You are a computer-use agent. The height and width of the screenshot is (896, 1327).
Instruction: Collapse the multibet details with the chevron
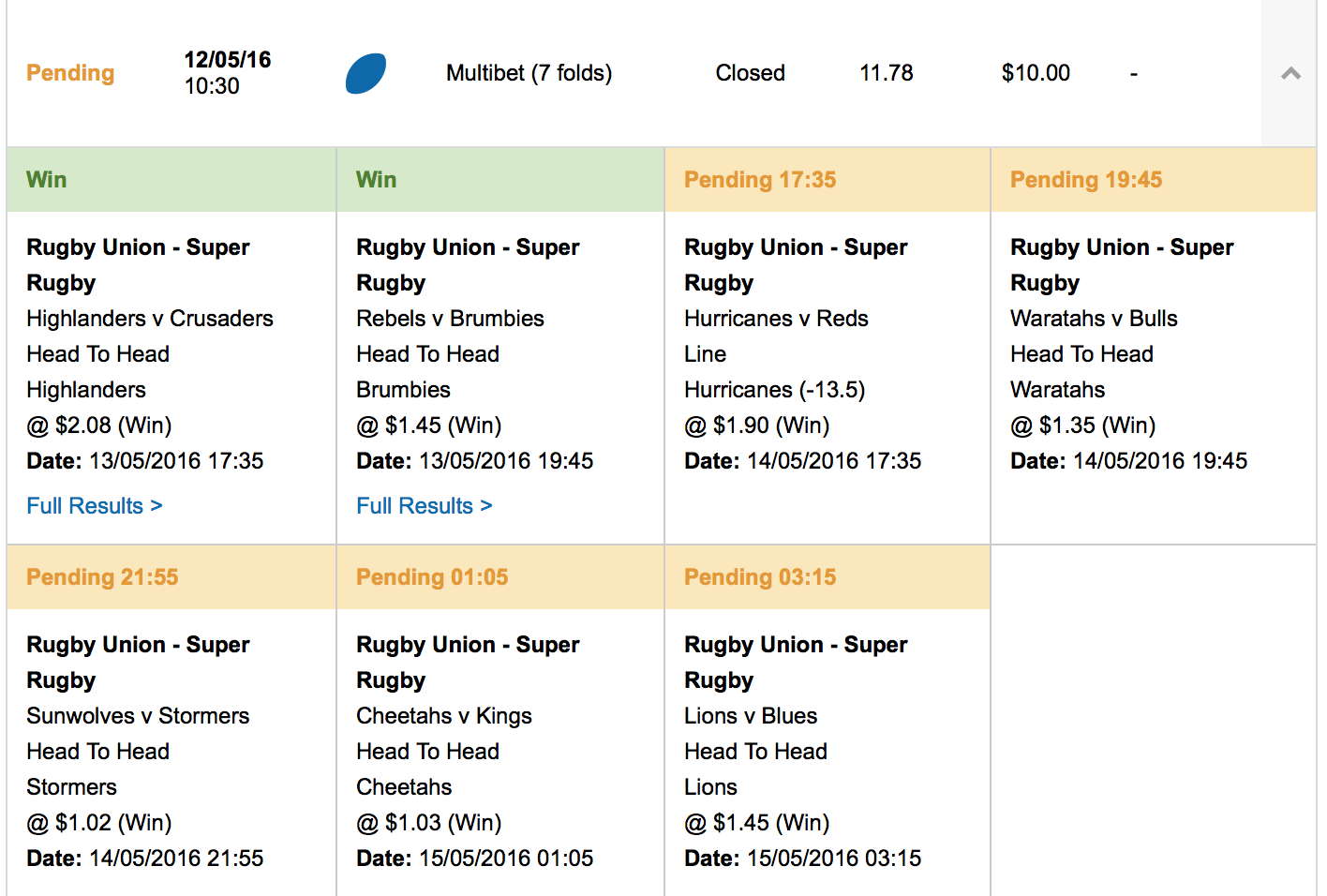(1290, 73)
